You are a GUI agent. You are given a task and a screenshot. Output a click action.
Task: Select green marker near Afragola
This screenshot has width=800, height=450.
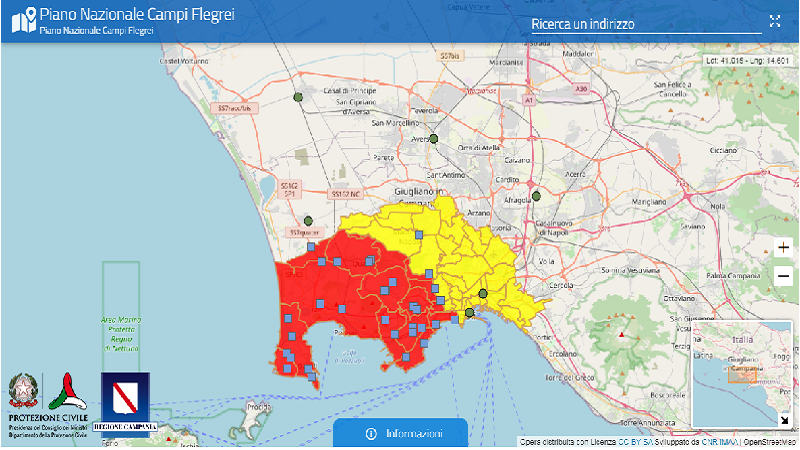pyautogui.click(x=536, y=196)
